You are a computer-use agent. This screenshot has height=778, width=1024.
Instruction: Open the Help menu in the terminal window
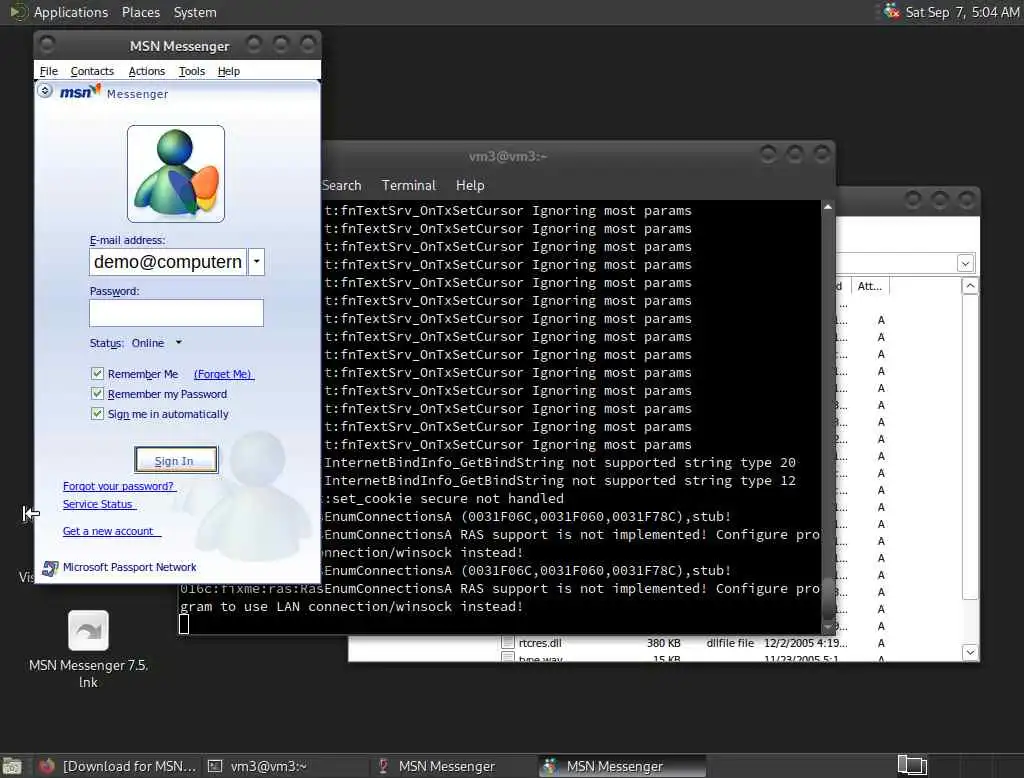pyautogui.click(x=470, y=186)
